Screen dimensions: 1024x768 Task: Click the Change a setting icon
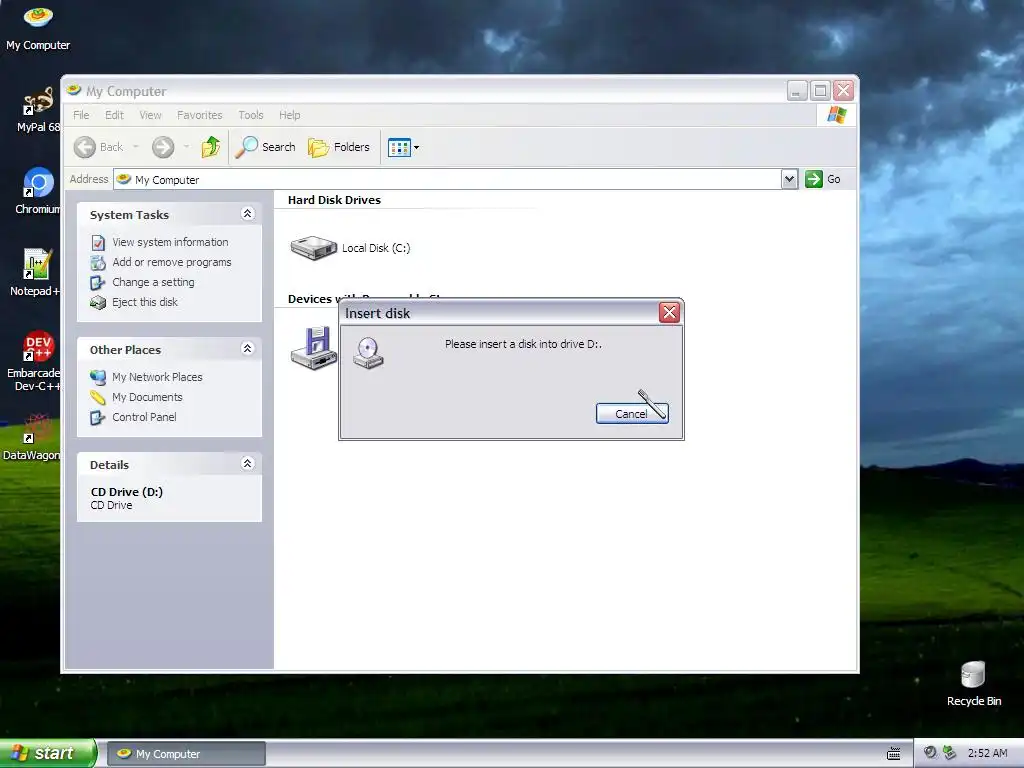click(x=98, y=283)
